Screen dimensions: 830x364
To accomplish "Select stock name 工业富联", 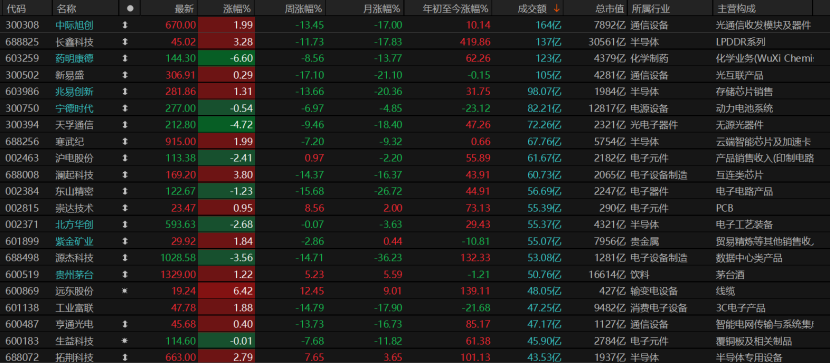I will [x=74, y=307].
